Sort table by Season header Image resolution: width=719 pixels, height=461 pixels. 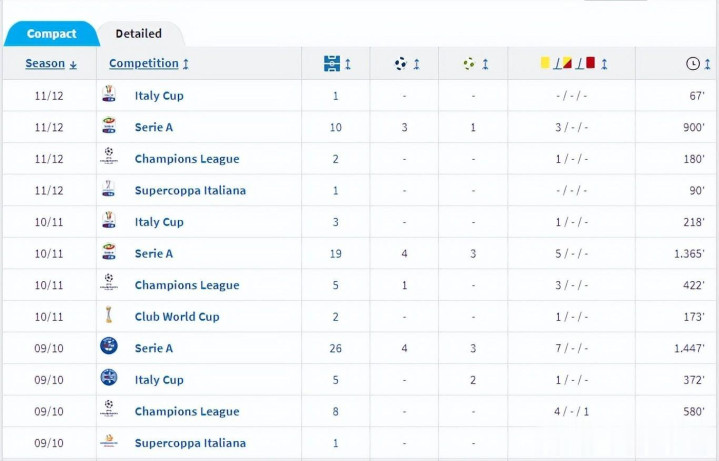click(51, 64)
